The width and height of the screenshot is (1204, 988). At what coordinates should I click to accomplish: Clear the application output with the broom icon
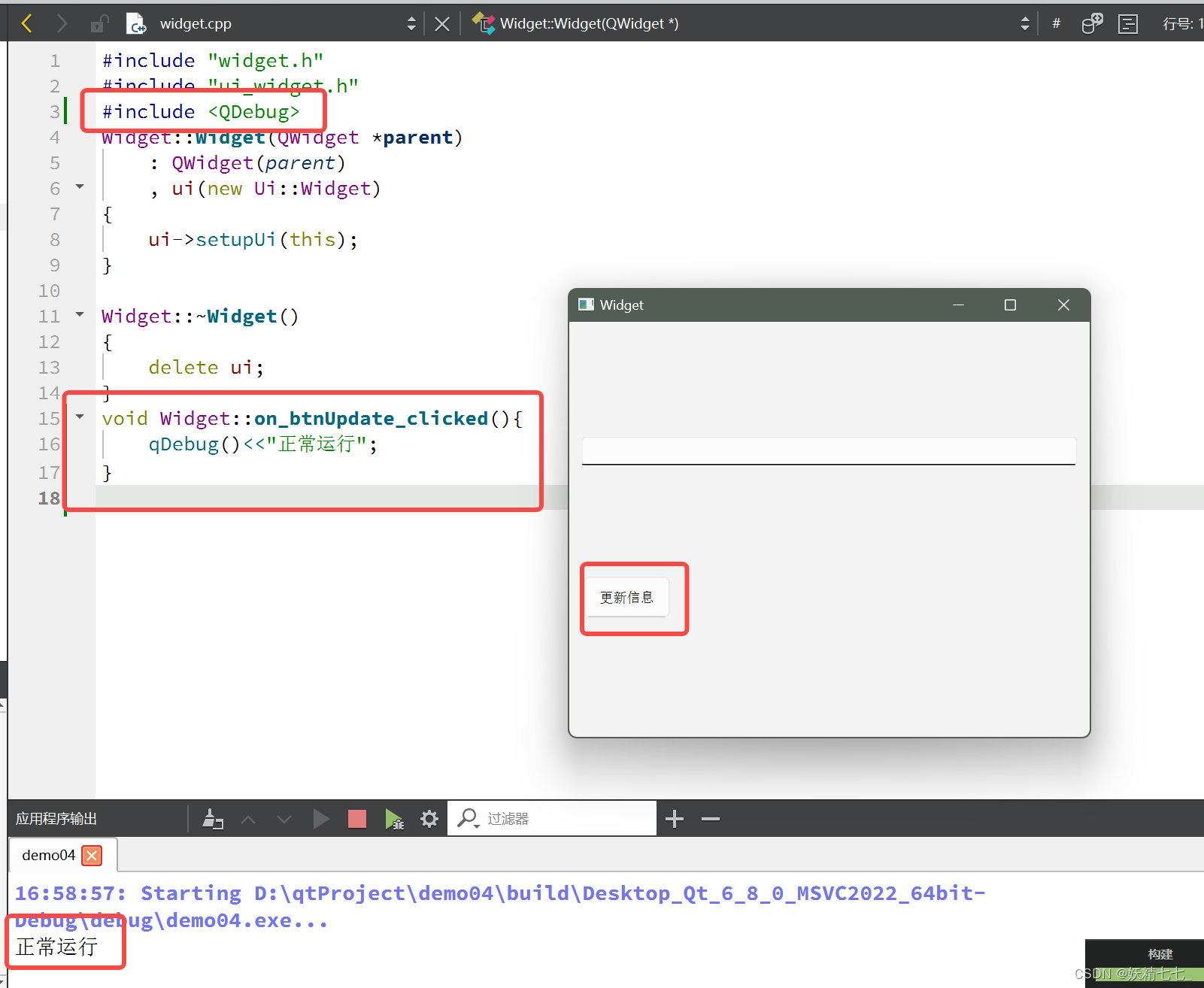point(213,819)
